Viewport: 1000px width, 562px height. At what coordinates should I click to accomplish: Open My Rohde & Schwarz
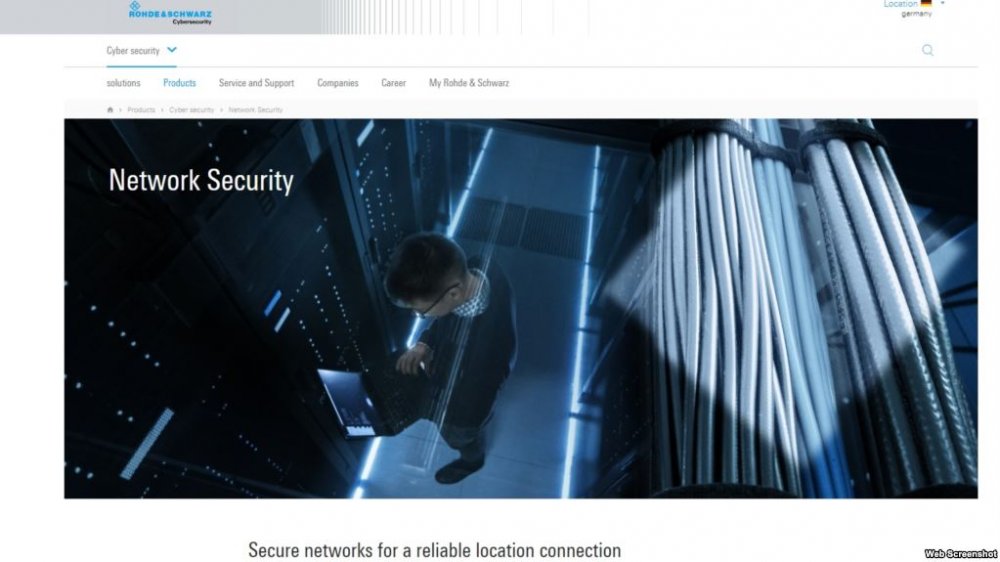[x=469, y=83]
